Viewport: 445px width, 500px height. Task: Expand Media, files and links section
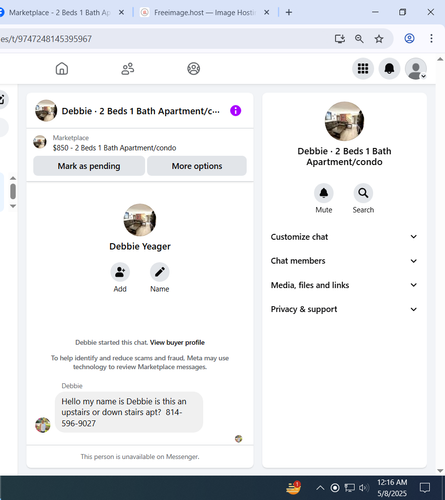[344, 285]
